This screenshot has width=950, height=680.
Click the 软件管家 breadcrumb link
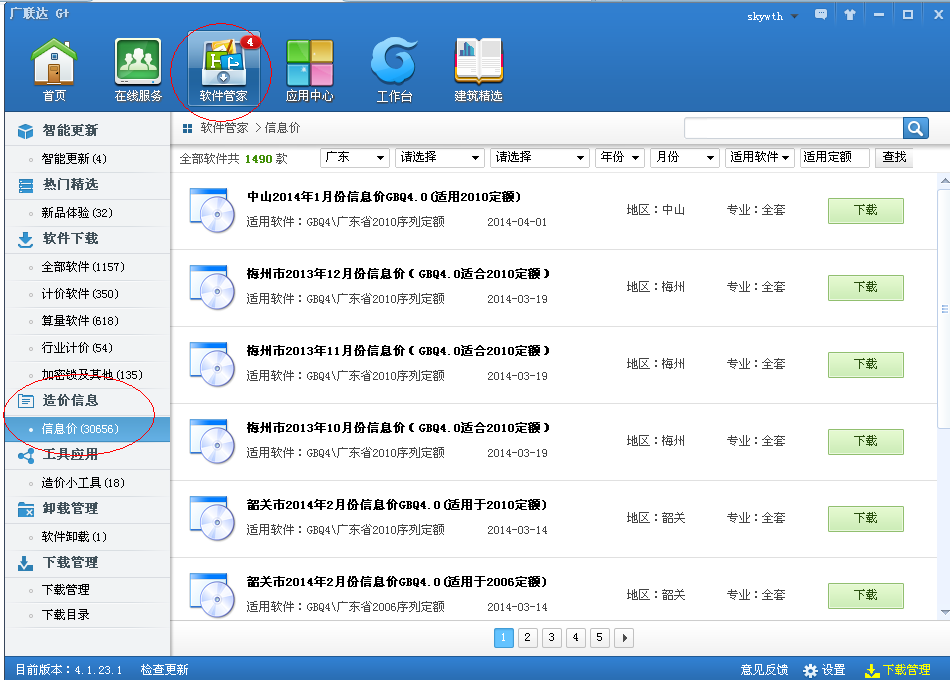coord(224,128)
